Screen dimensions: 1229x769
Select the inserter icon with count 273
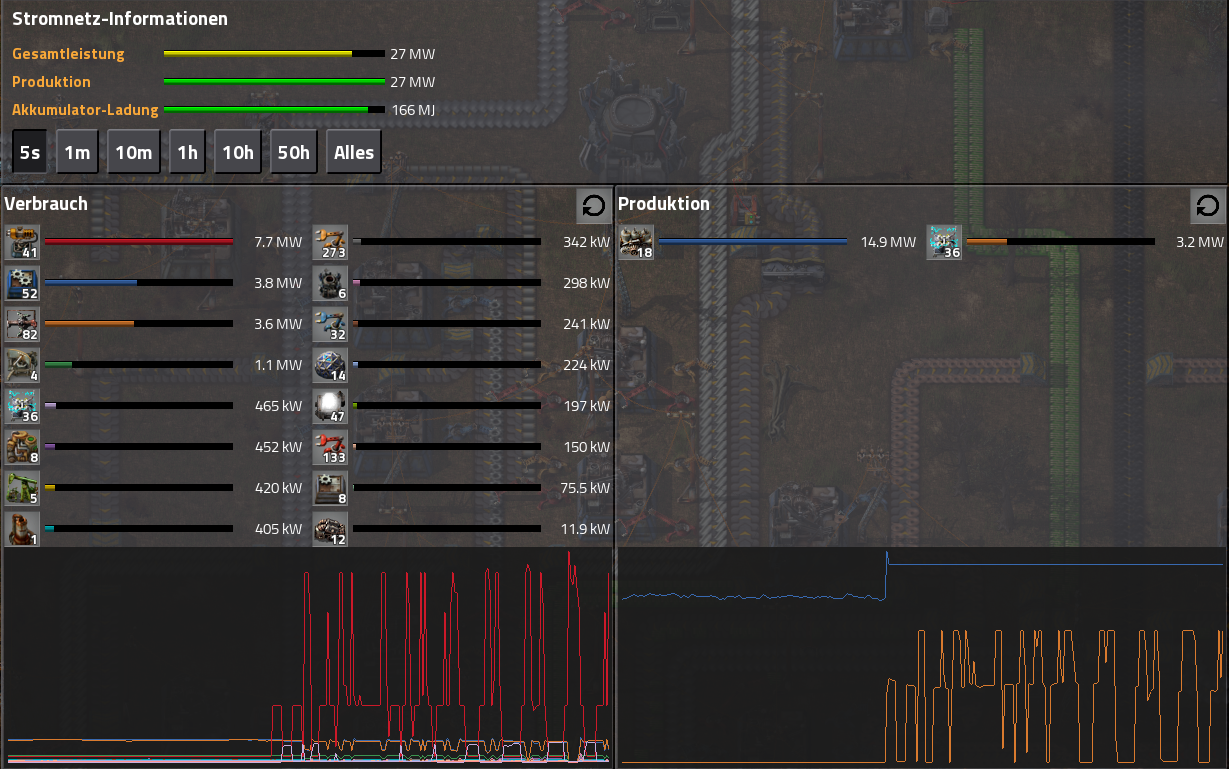pos(330,242)
